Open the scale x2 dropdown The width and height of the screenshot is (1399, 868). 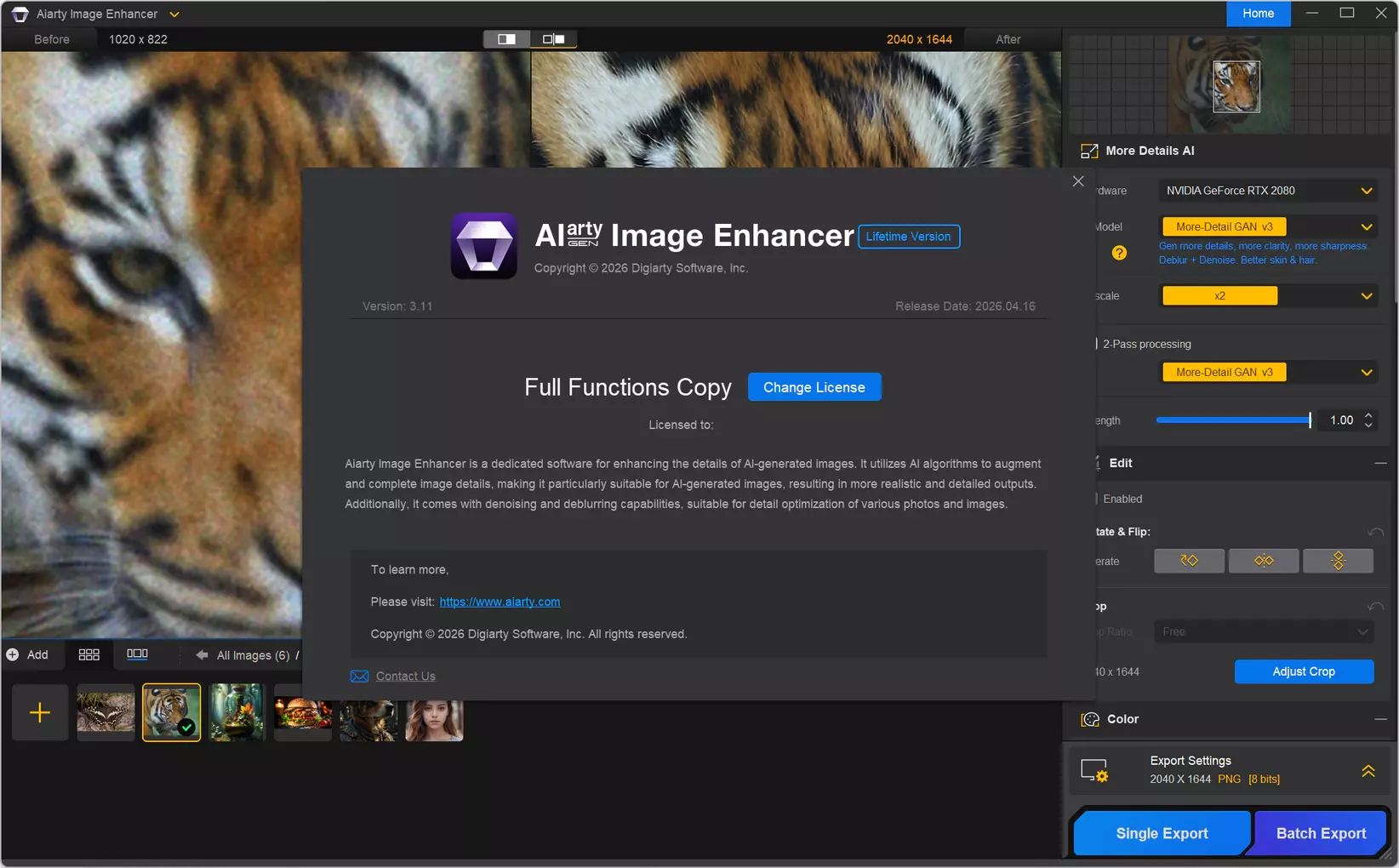[1268, 296]
